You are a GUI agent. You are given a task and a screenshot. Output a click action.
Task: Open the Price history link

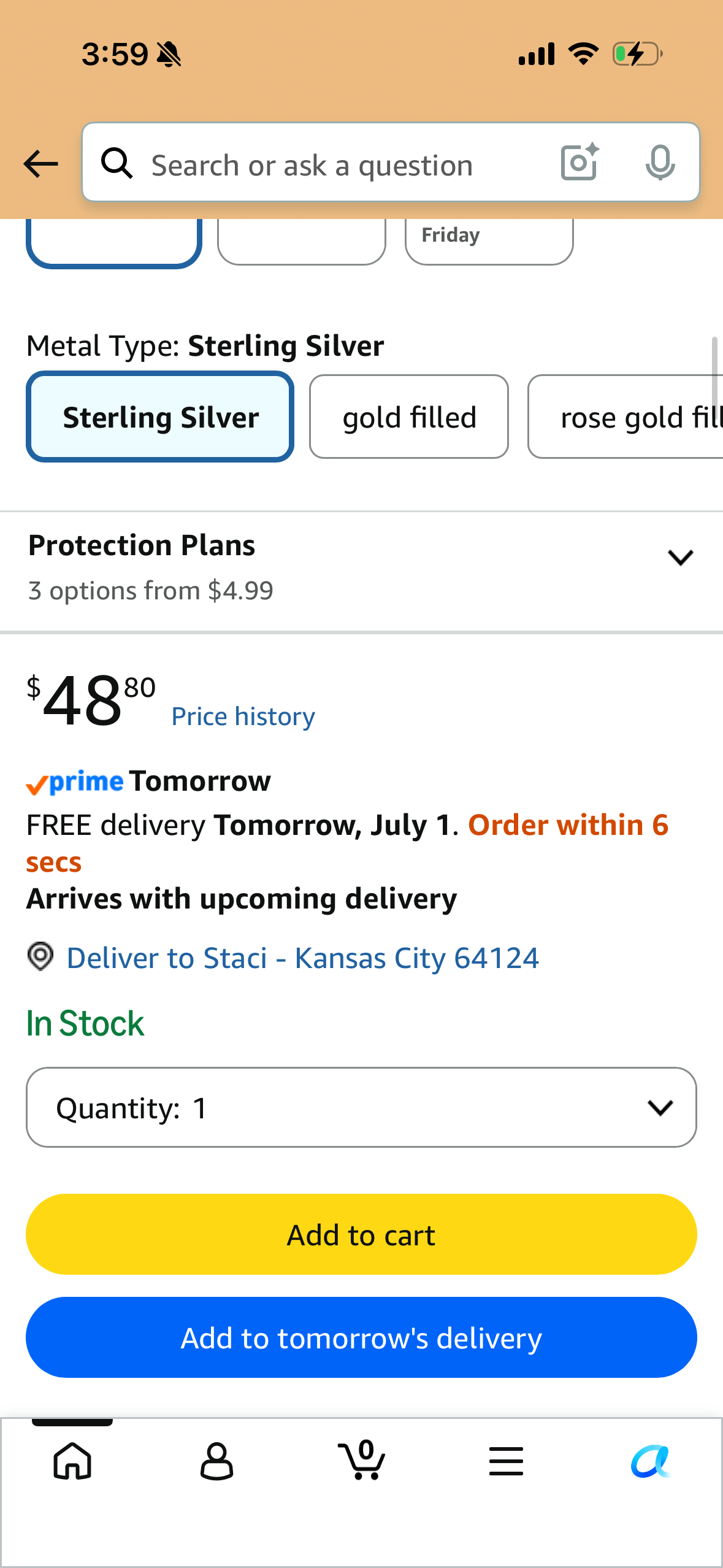tap(243, 717)
